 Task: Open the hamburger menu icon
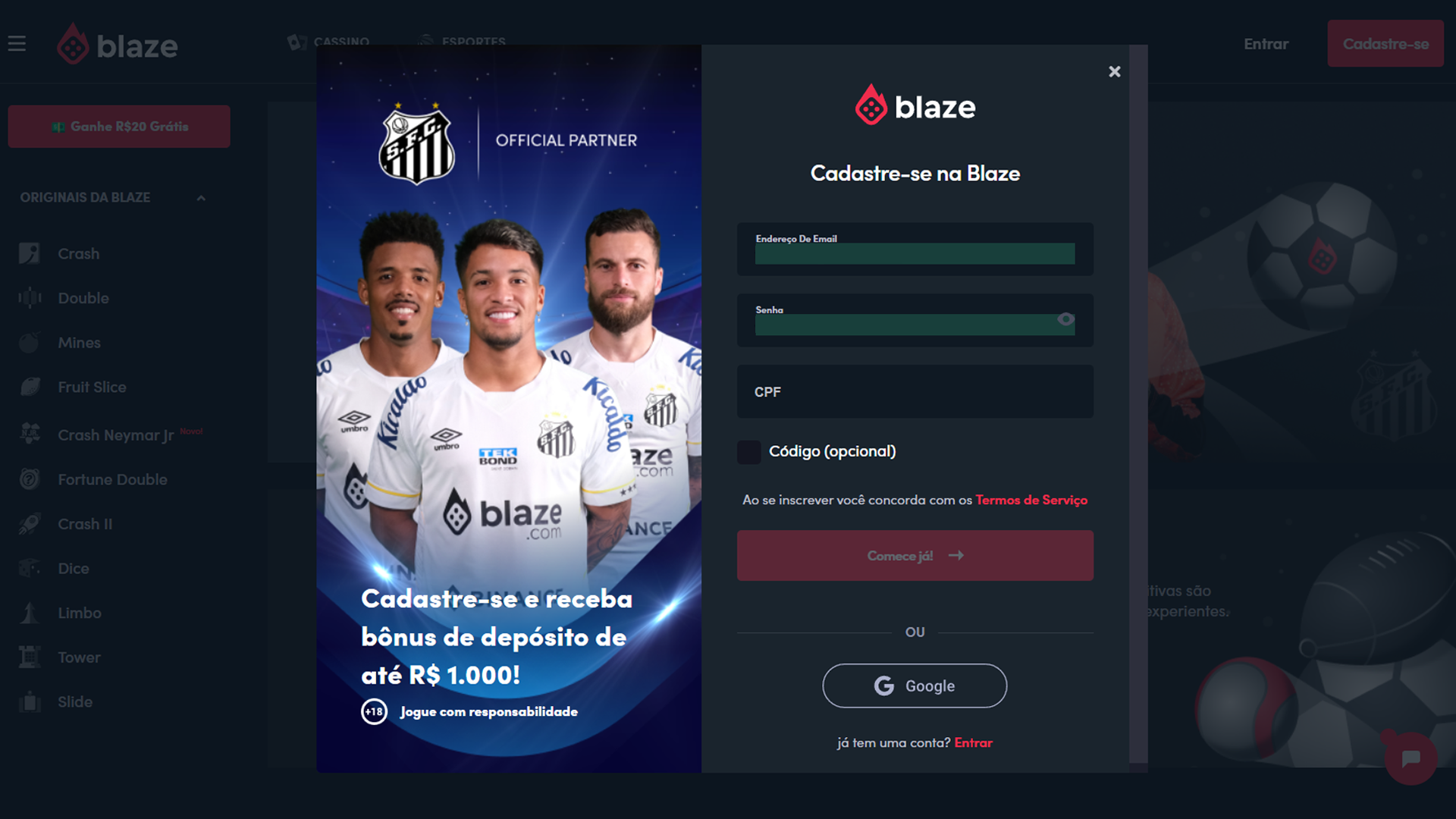click(x=17, y=44)
